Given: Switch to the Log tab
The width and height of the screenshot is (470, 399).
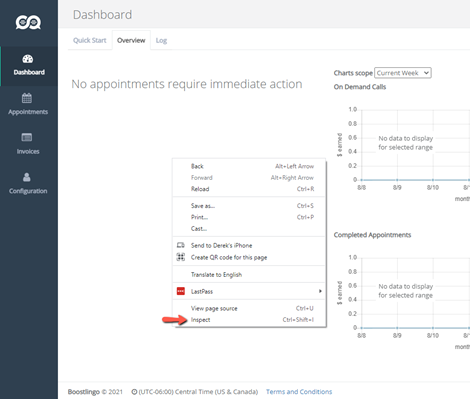Looking at the screenshot, I should (x=161, y=41).
